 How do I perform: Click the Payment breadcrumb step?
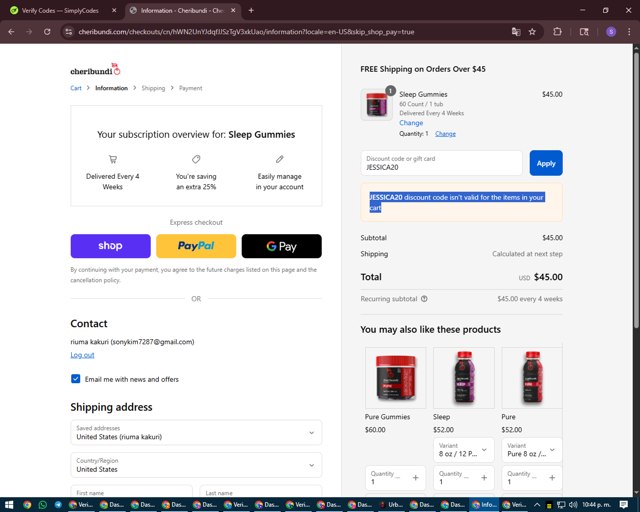(x=191, y=88)
